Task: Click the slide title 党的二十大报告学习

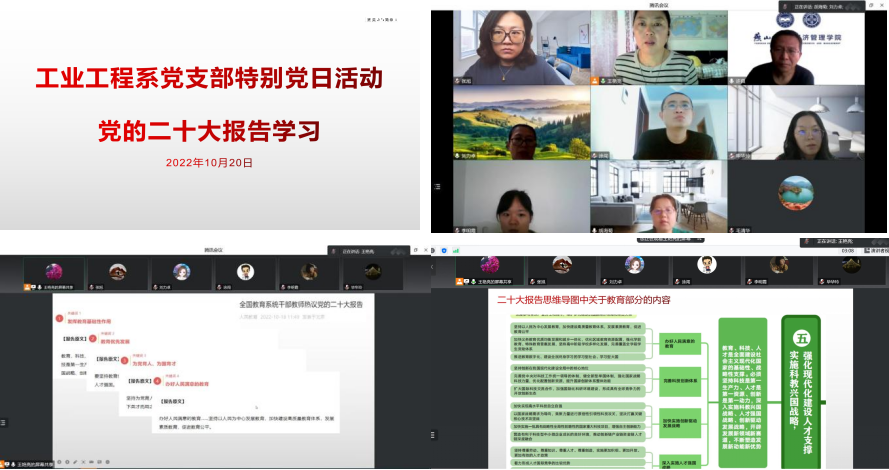Action: pos(209,130)
